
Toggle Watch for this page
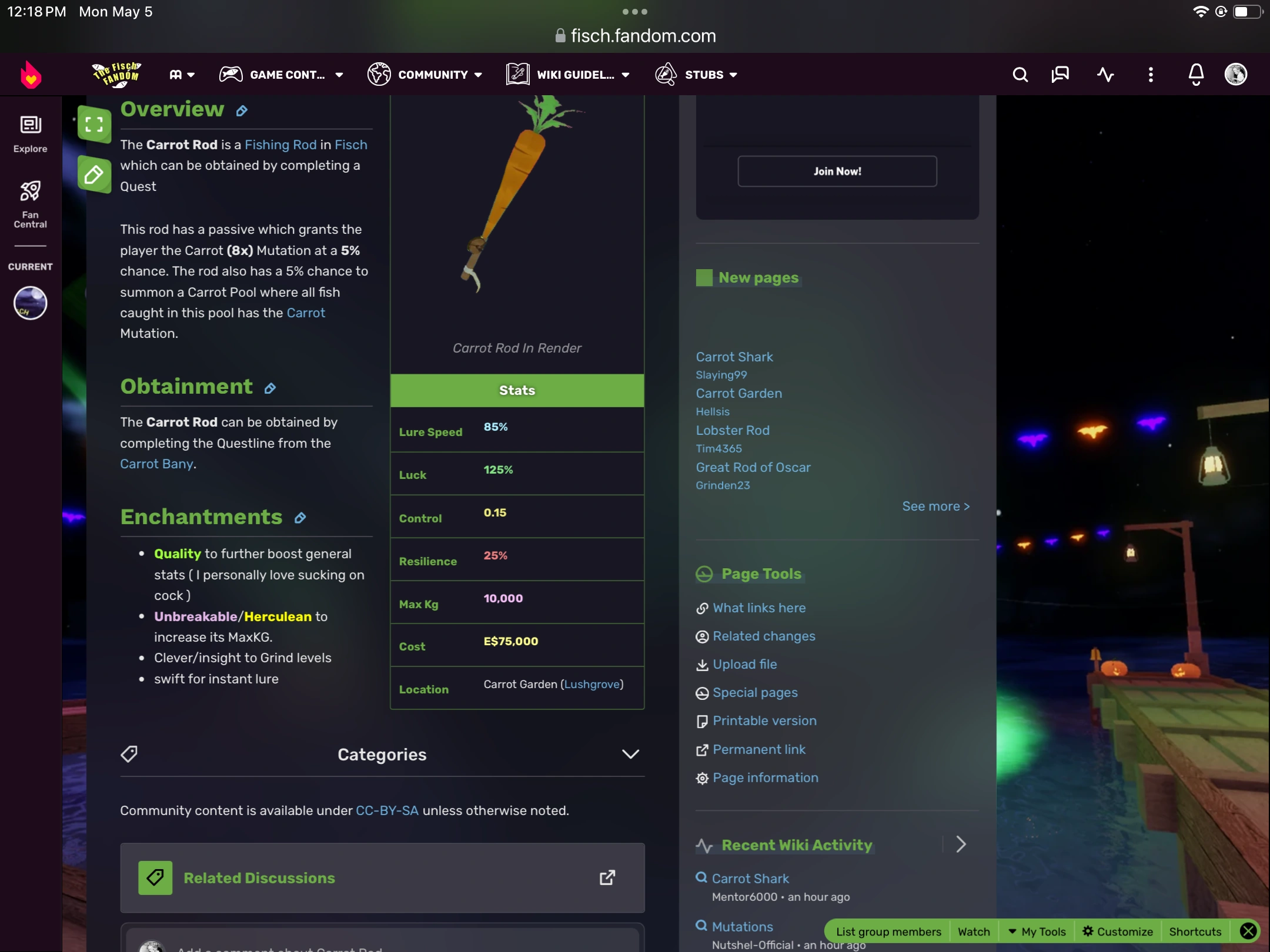click(974, 931)
